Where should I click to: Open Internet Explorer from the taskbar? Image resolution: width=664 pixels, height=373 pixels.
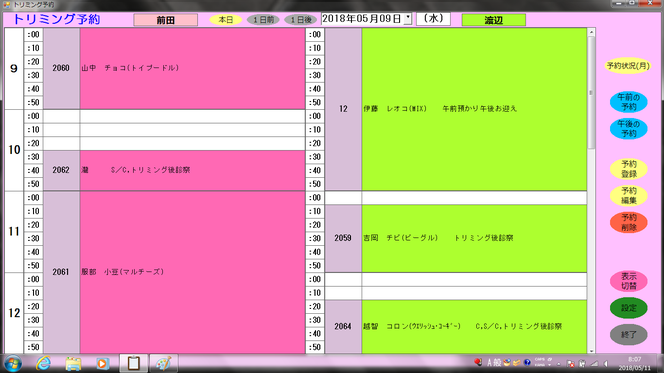click(x=43, y=363)
